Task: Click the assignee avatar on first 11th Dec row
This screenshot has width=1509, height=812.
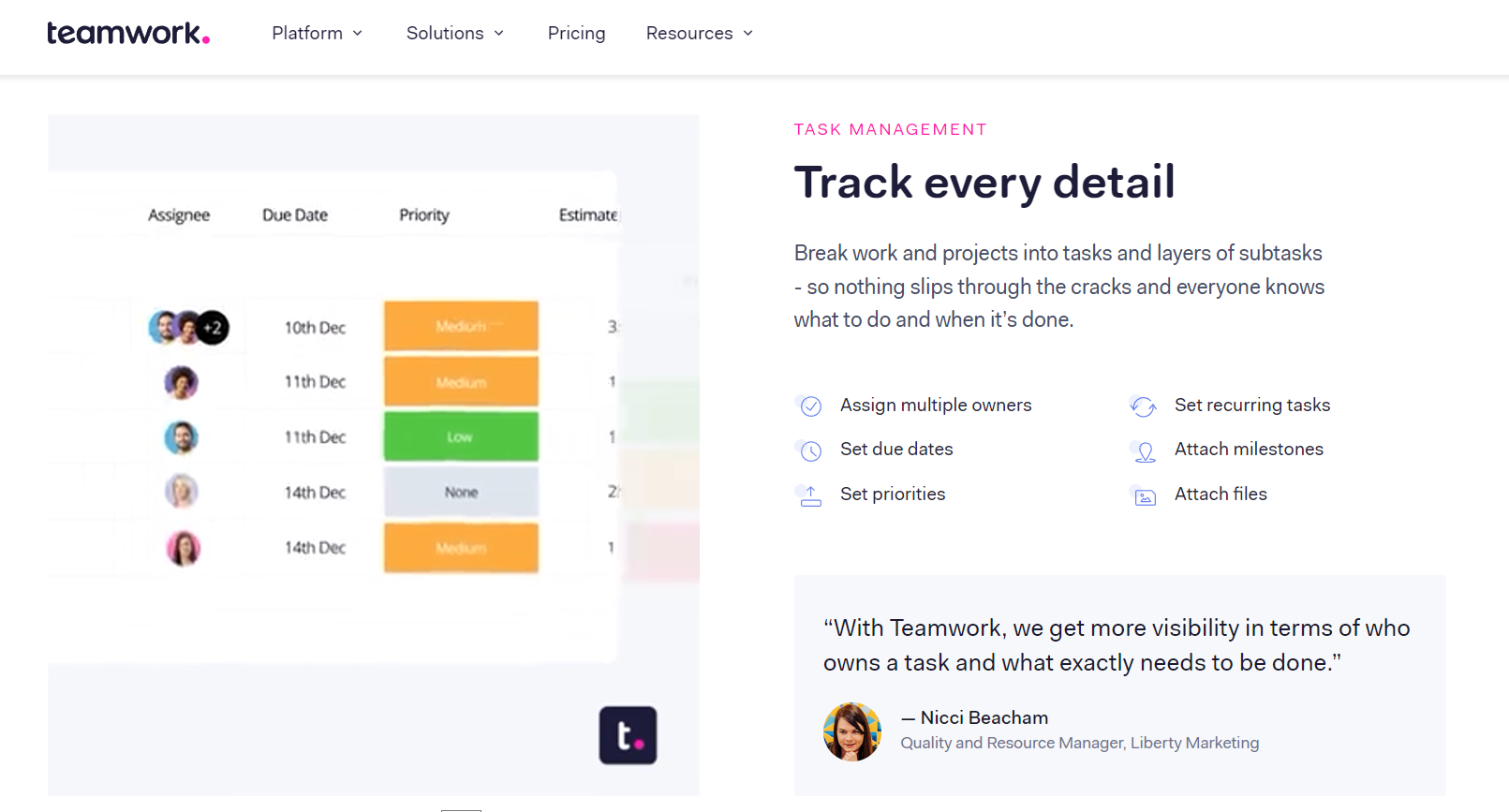Action: coord(182,382)
